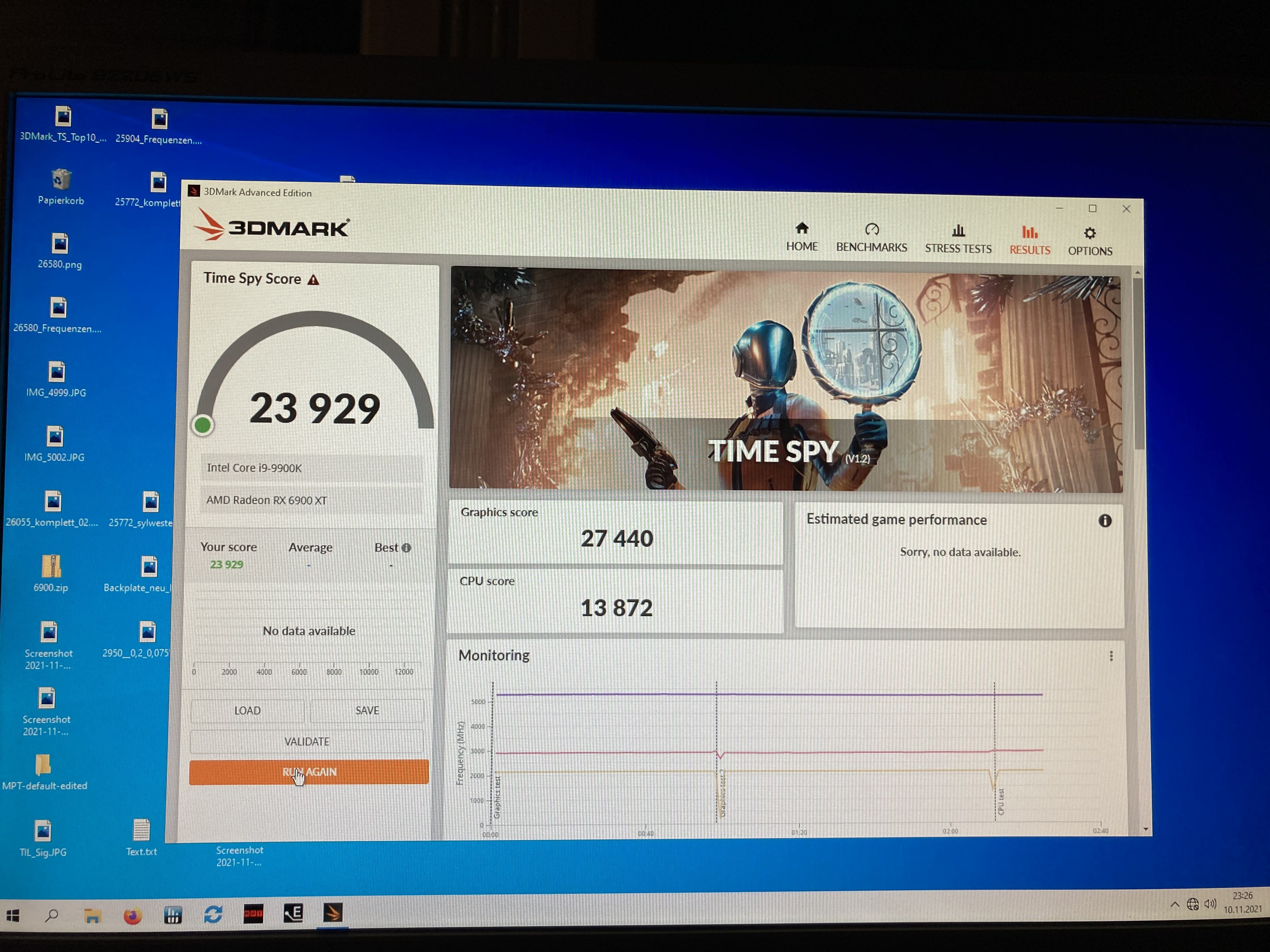Click the CPU test marker in monitoring graph
The height and width of the screenshot is (952, 1270).
1001,801
